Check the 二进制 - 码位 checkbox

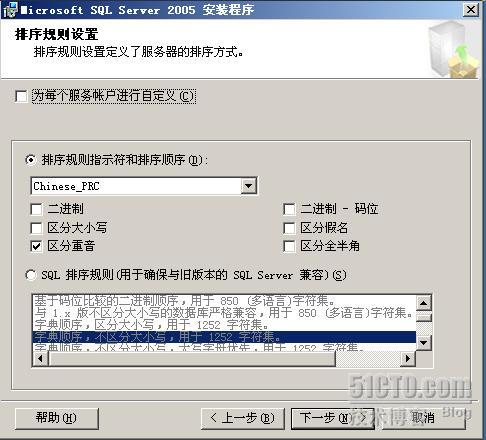point(289,209)
